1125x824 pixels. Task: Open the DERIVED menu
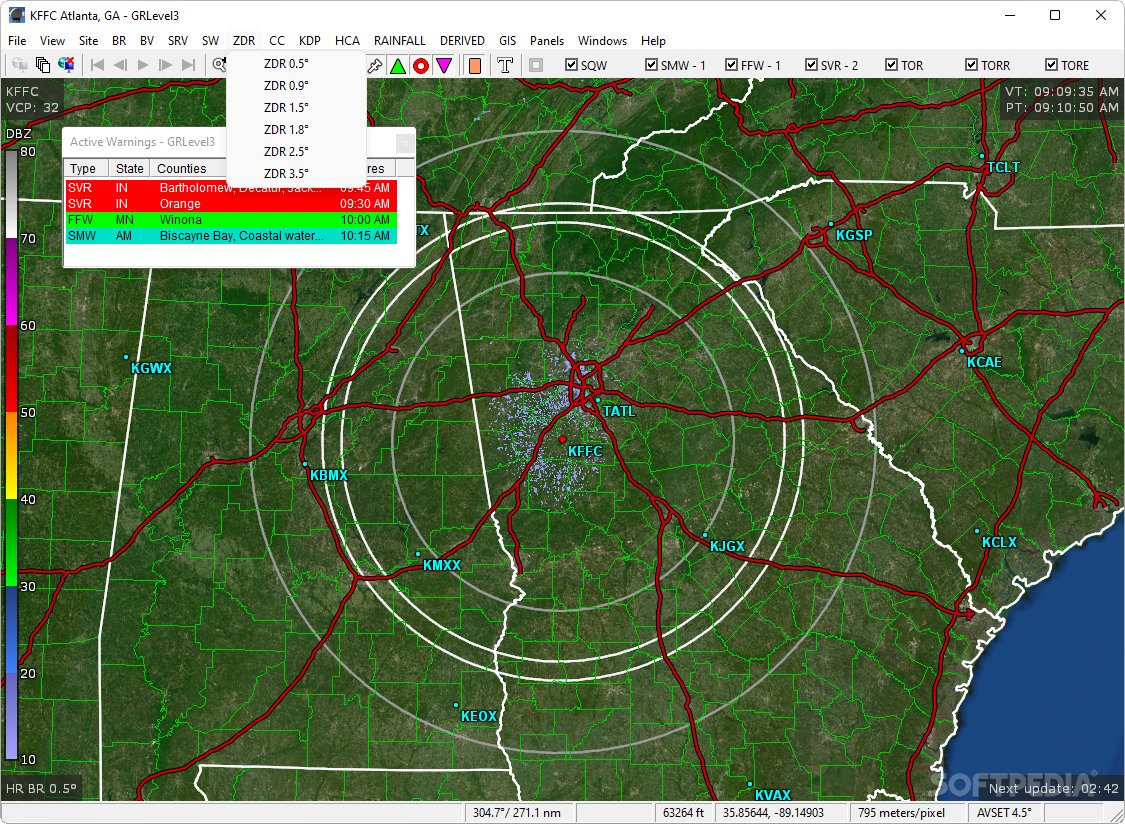pos(462,41)
